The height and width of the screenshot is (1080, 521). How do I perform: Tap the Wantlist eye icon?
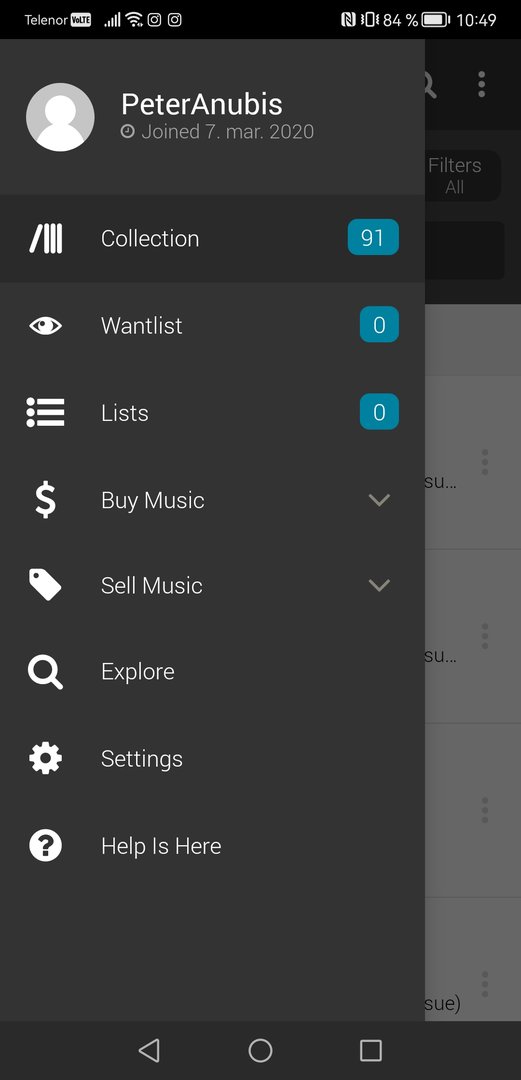click(45, 325)
